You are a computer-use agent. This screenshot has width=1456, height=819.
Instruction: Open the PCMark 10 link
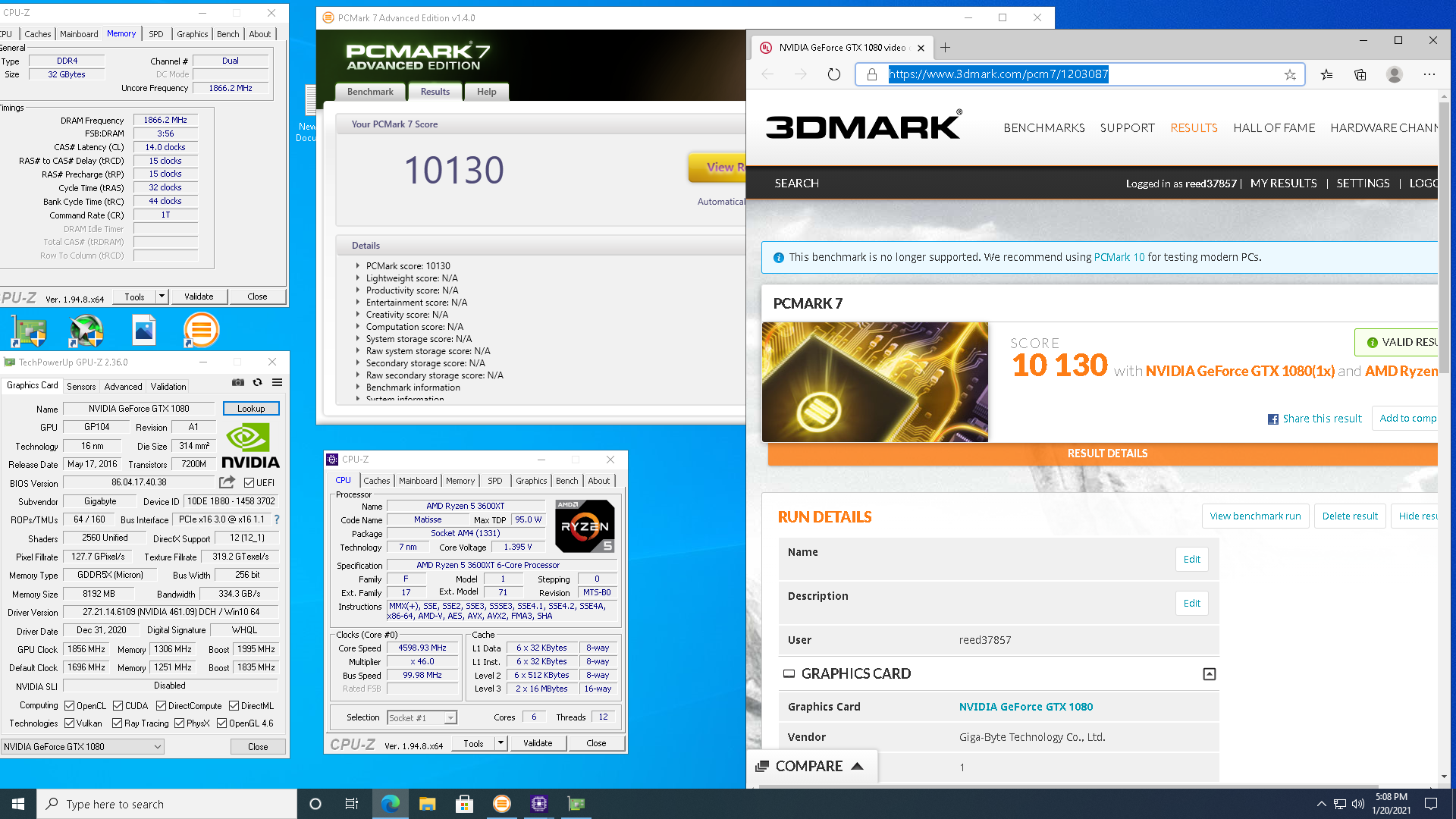click(x=1119, y=257)
